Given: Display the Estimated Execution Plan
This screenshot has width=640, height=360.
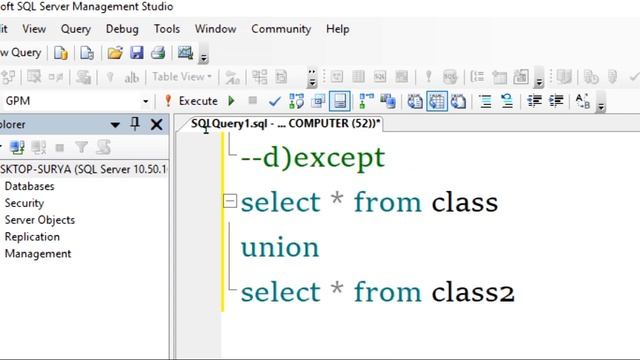Looking at the screenshot, I should tap(296, 101).
